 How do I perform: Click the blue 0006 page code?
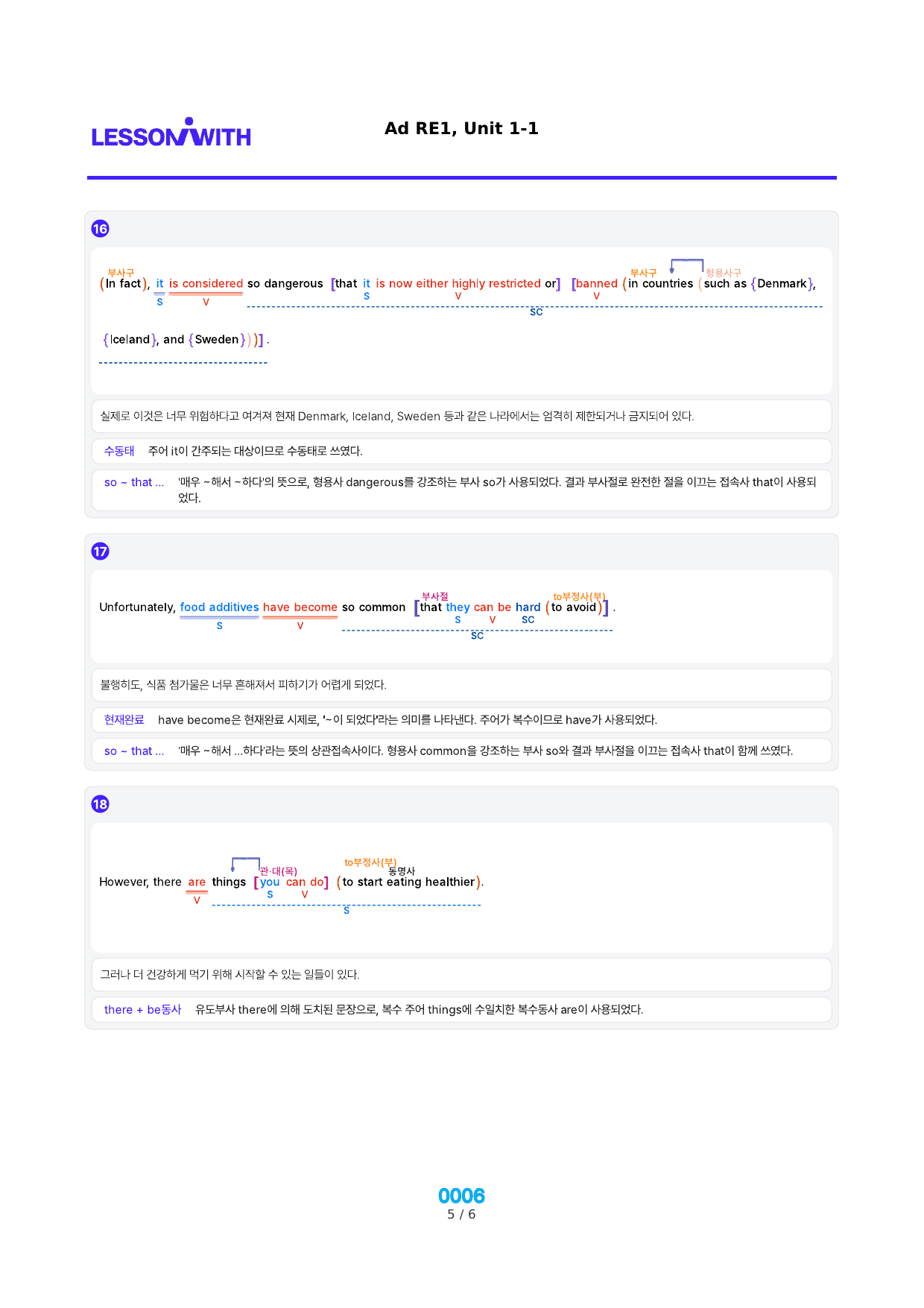461,1196
